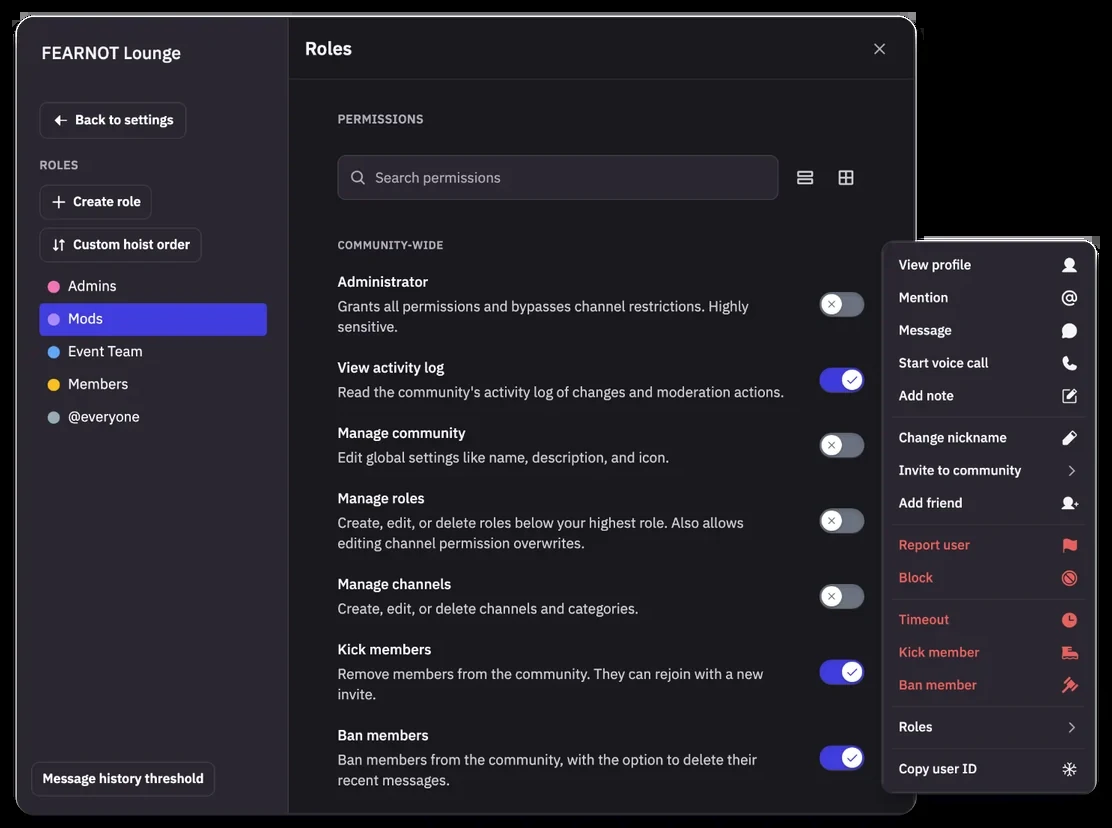Expand the Invite to community submenu arrow
1112x828 pixels.
pos(1072,471)
